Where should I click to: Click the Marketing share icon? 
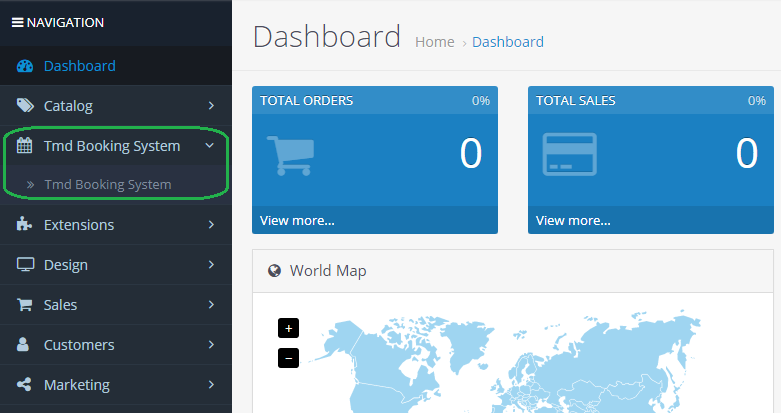click(24, 384)
